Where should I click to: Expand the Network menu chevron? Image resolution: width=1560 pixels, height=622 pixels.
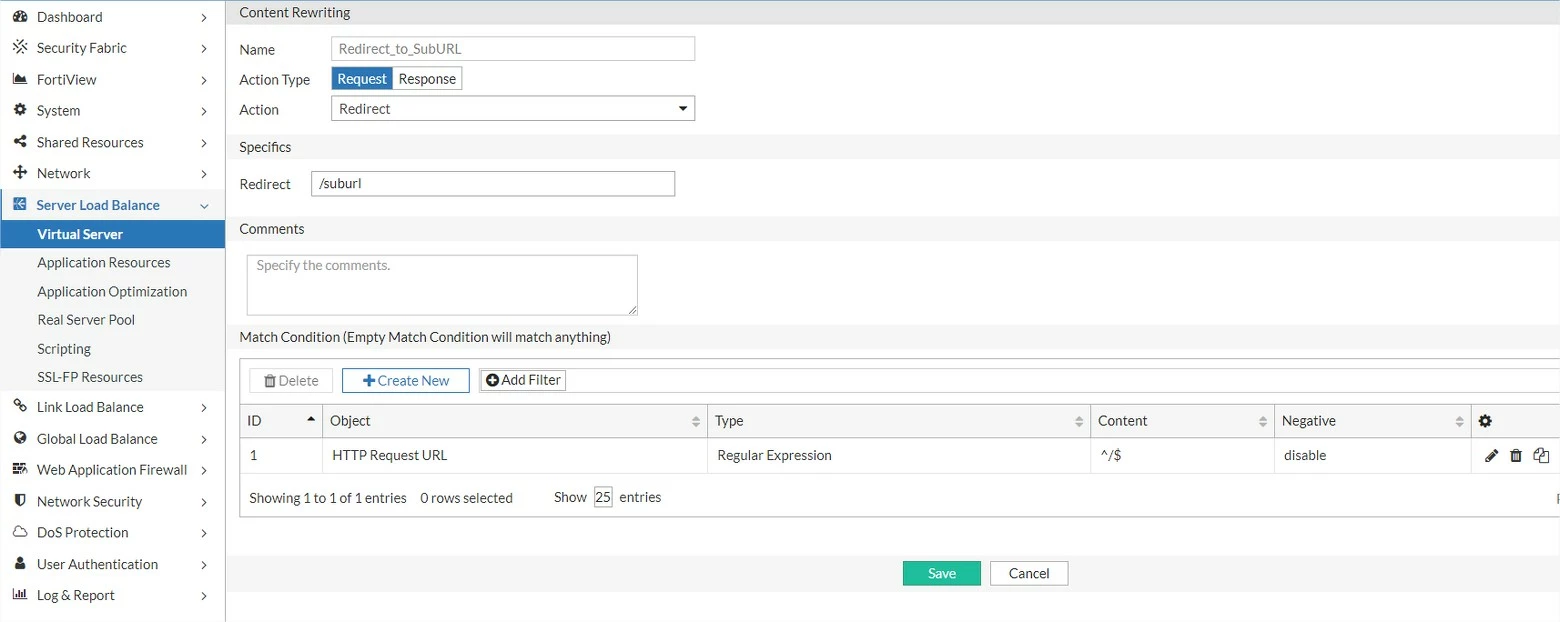tap(204, 174)
